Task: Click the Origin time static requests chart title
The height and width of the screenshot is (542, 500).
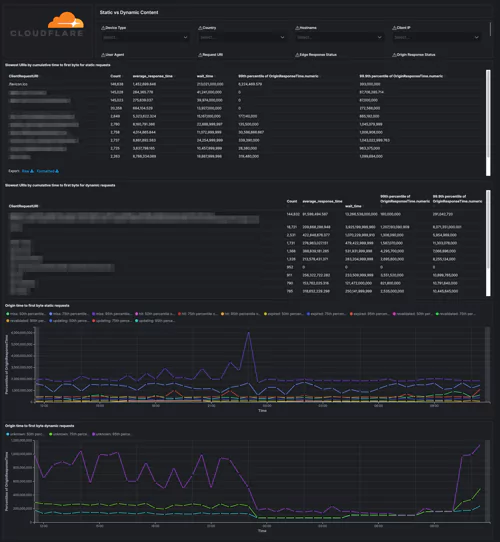Action: (x=37, y=306)
